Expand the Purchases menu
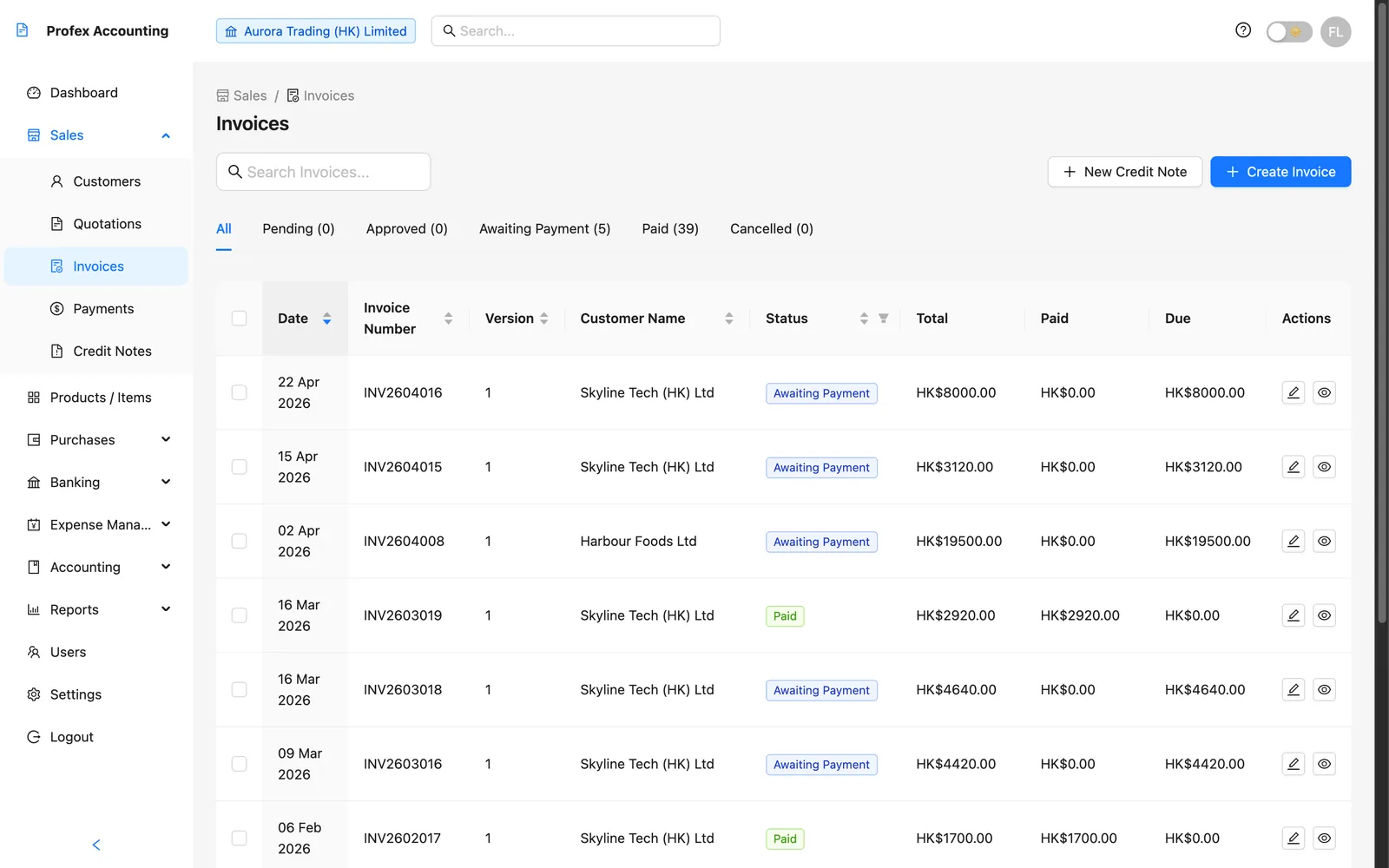The width and height of the screenshot is (1389, 868). click(x=96, y=440)
